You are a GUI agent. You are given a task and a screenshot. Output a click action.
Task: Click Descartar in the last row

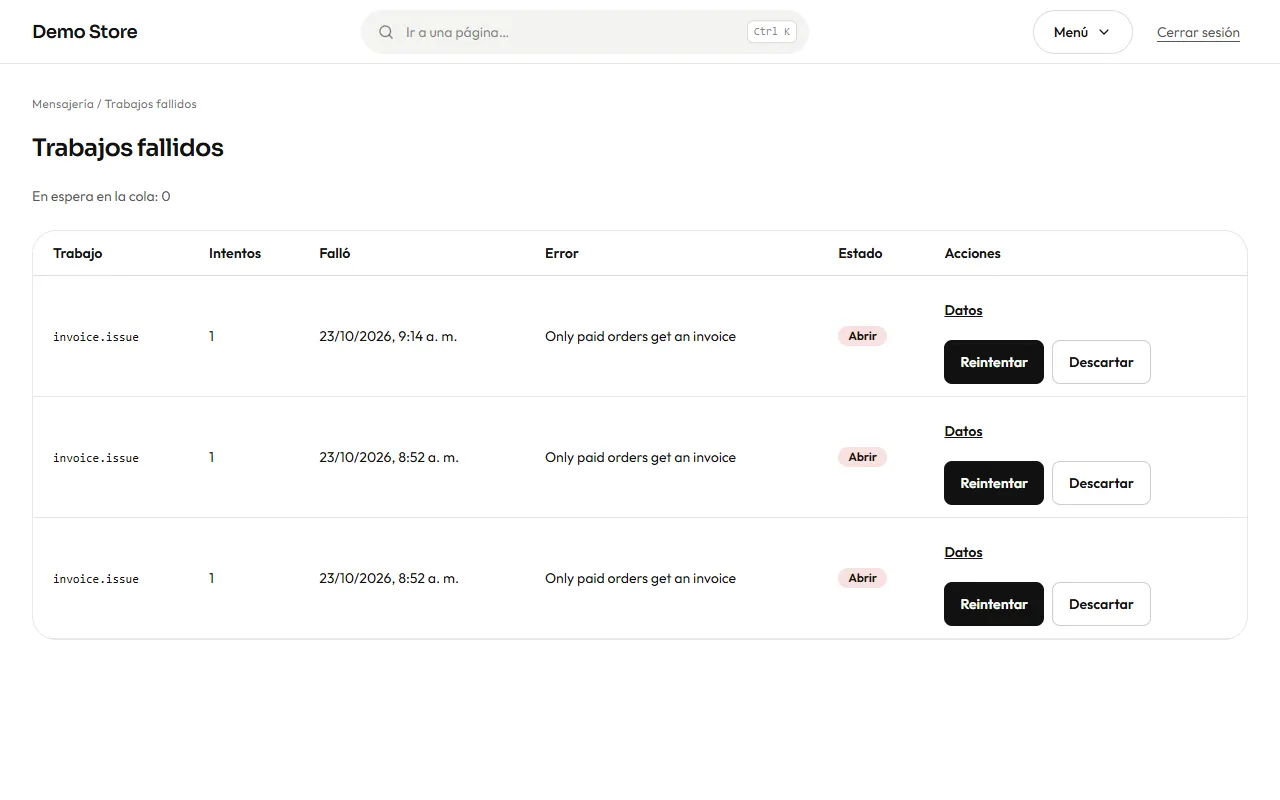(1101, 604)
